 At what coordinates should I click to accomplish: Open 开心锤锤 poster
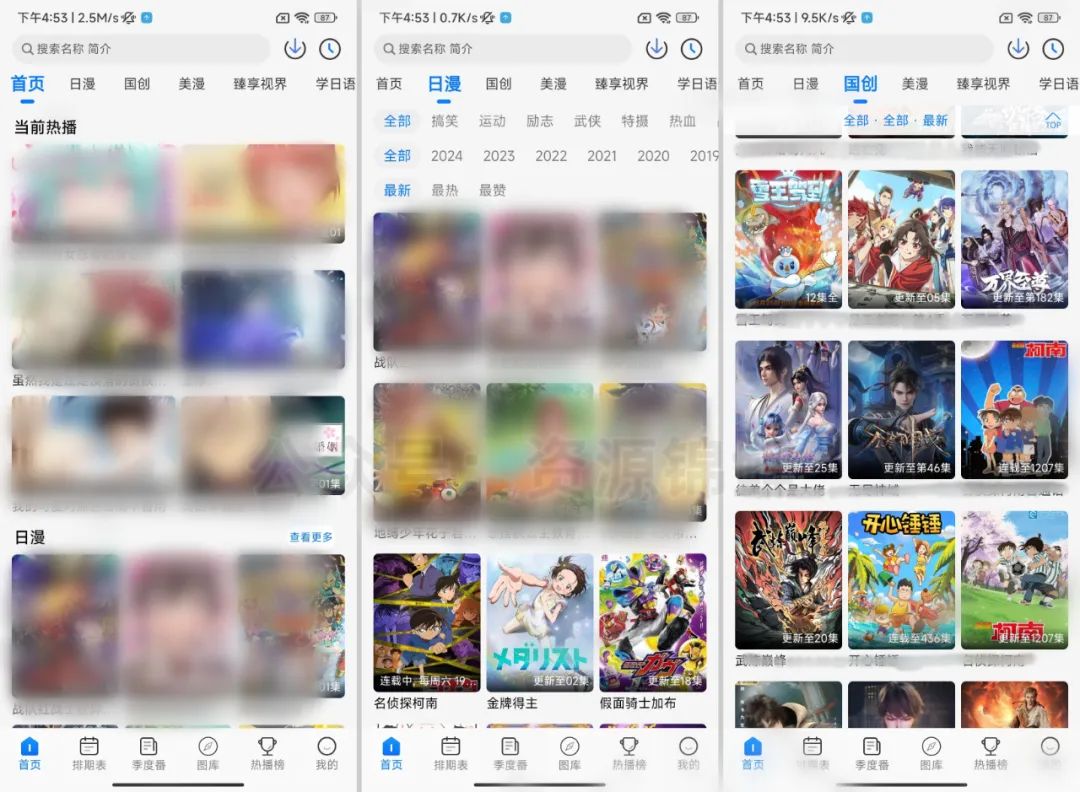[x=902, y=580]
